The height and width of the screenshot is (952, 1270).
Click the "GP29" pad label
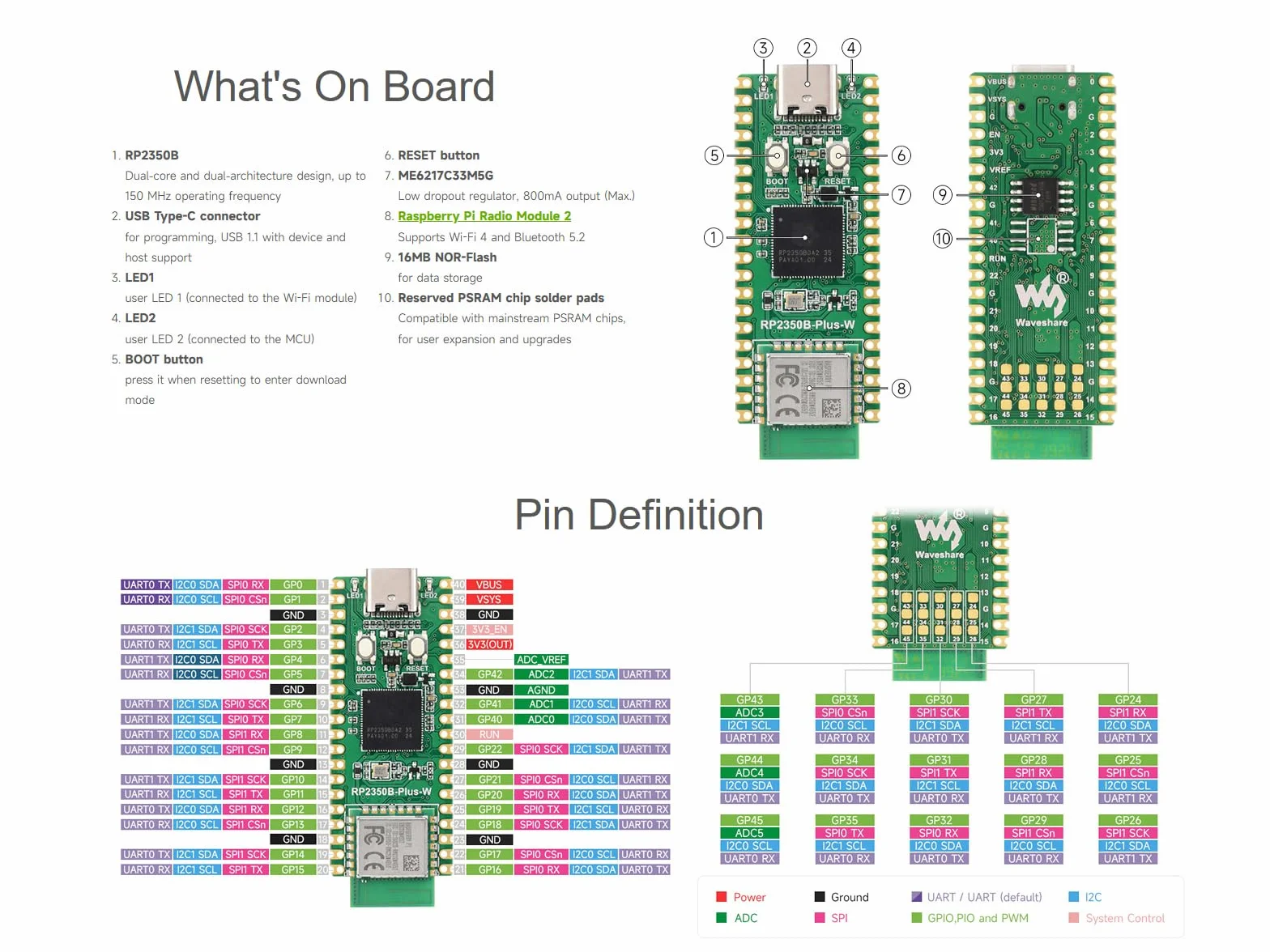click(1033, 820)
